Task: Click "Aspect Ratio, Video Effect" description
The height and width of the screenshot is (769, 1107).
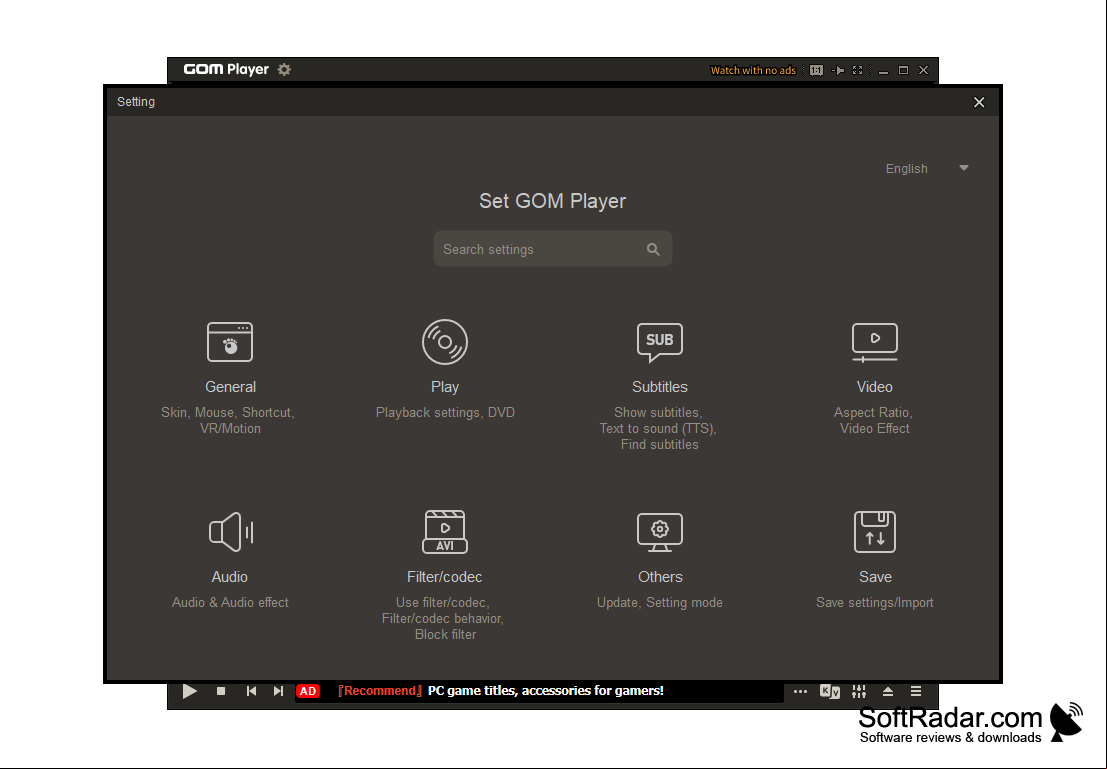Action: [874, 420]
